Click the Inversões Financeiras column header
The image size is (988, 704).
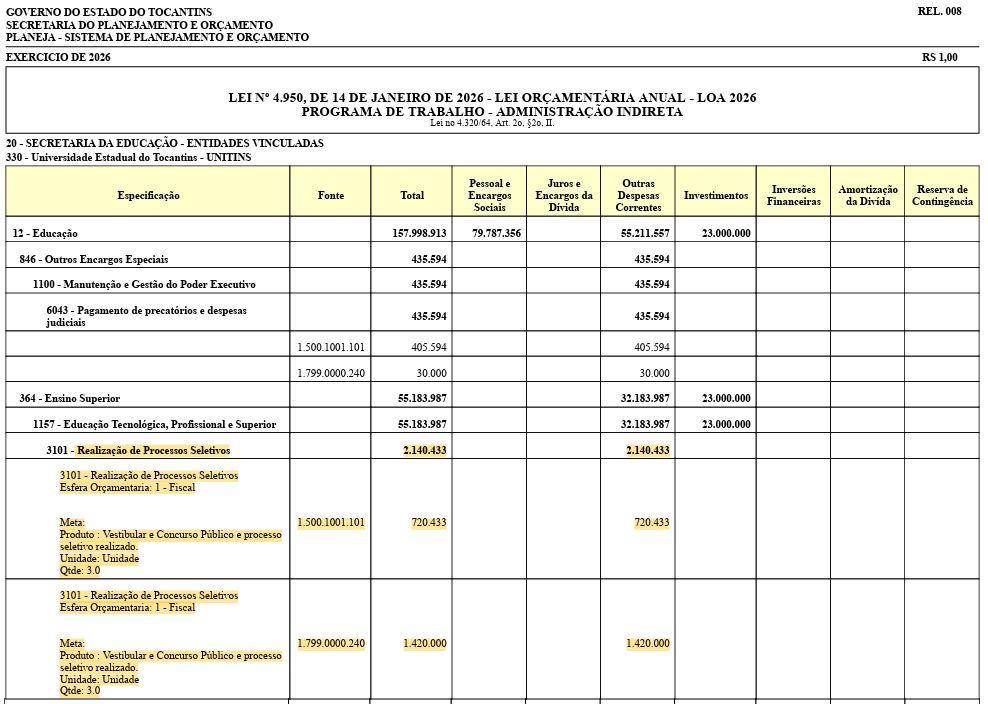pyautogui.click(x=793, y=195)
